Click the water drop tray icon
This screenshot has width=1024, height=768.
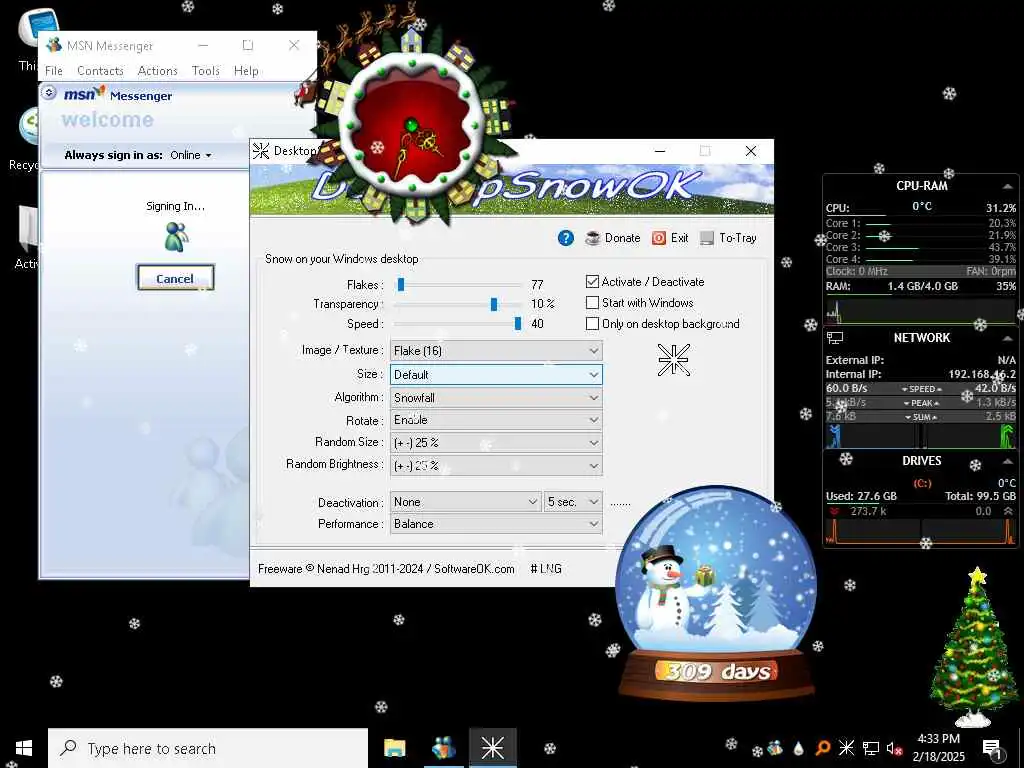pos(798,748)
